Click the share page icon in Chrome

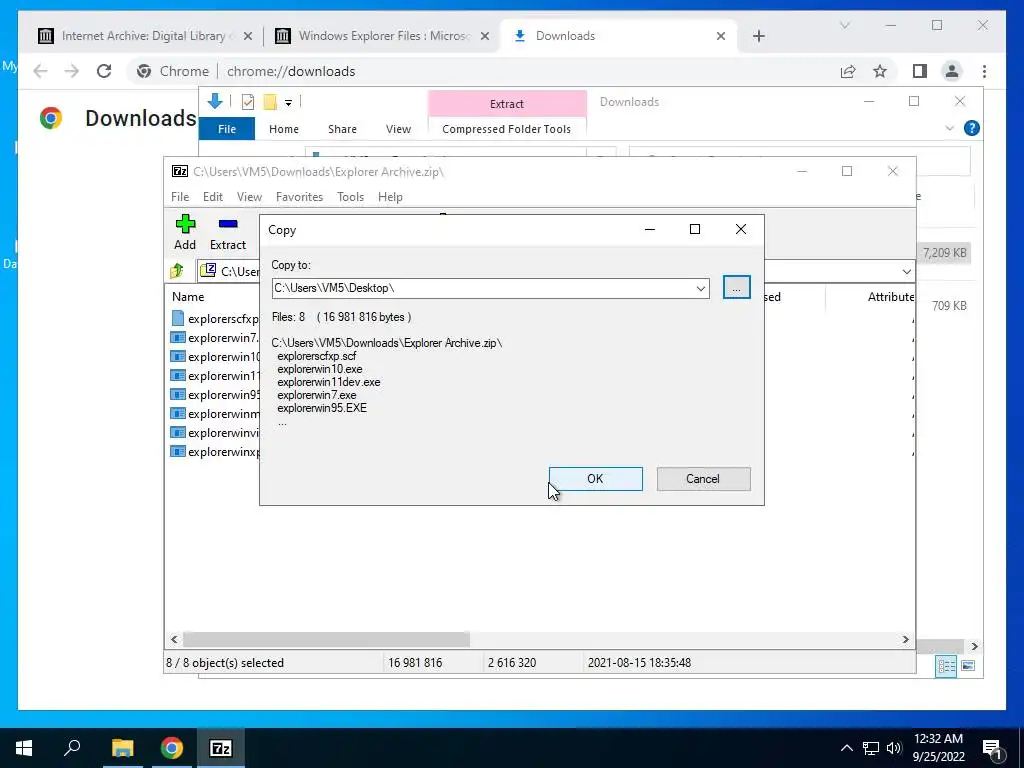pos(848,71)
